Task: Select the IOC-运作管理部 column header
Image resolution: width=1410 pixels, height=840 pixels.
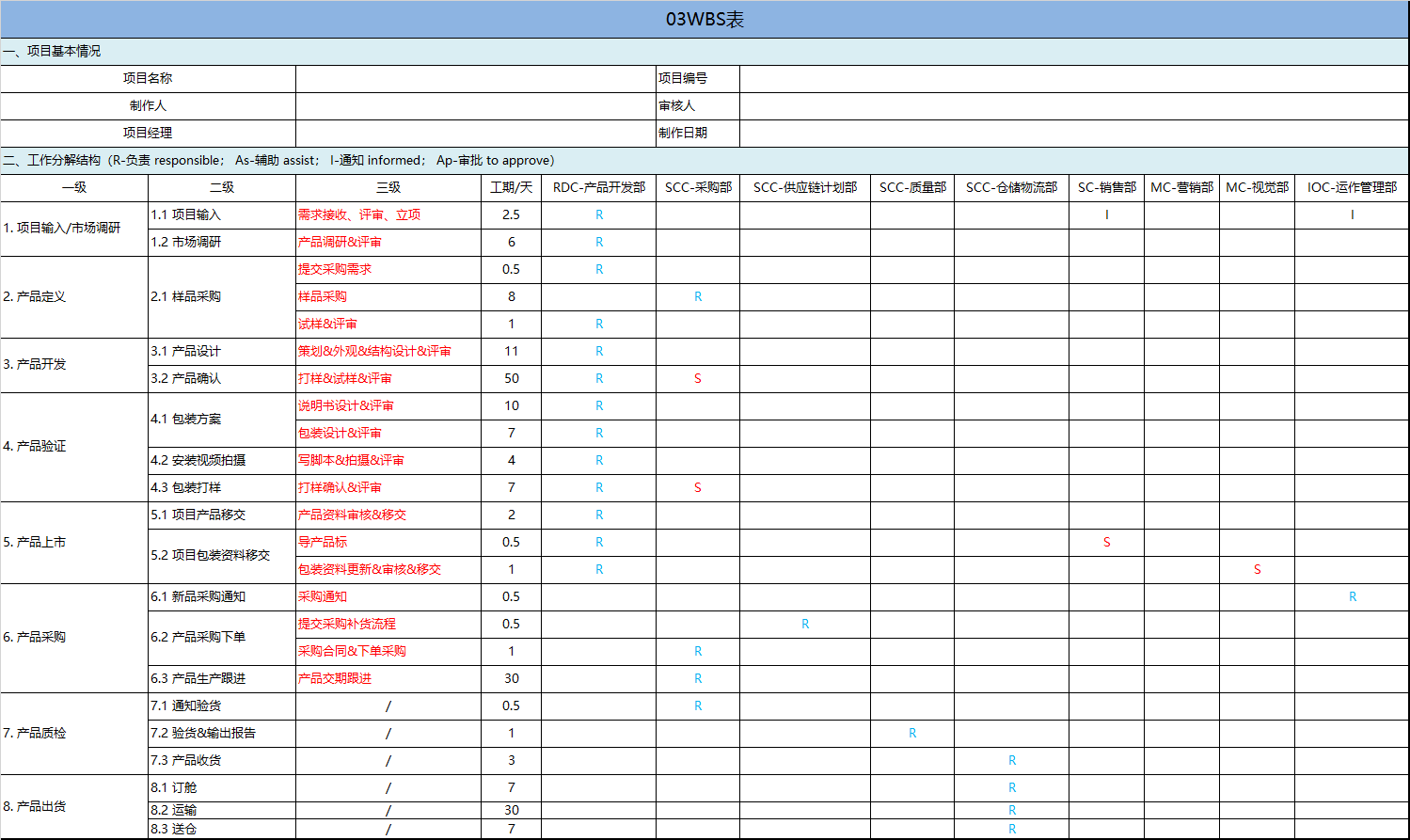Action: [x=1352, y=188]
